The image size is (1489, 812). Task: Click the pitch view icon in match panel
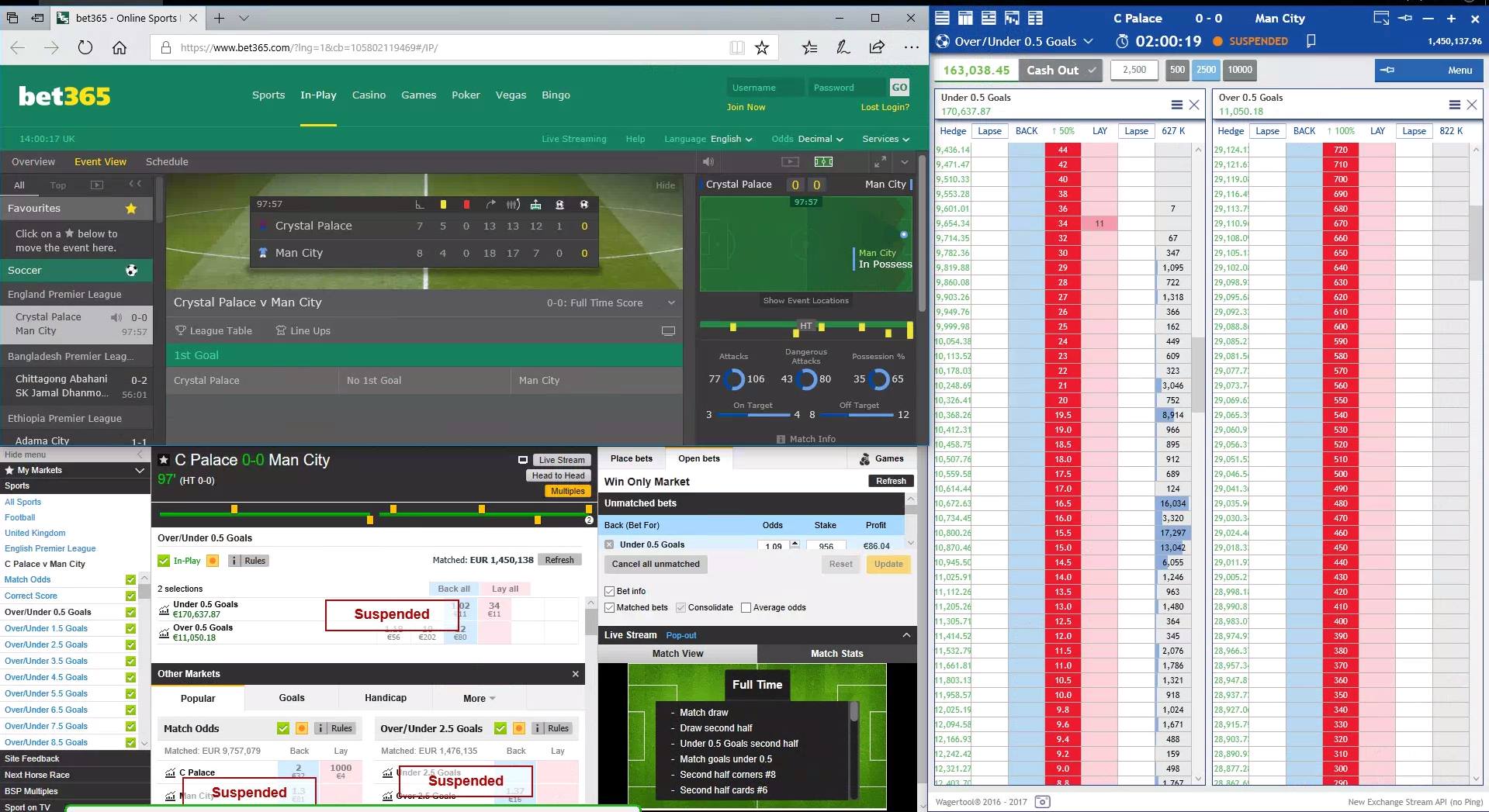pyautogui.click(x=823, y=162)
